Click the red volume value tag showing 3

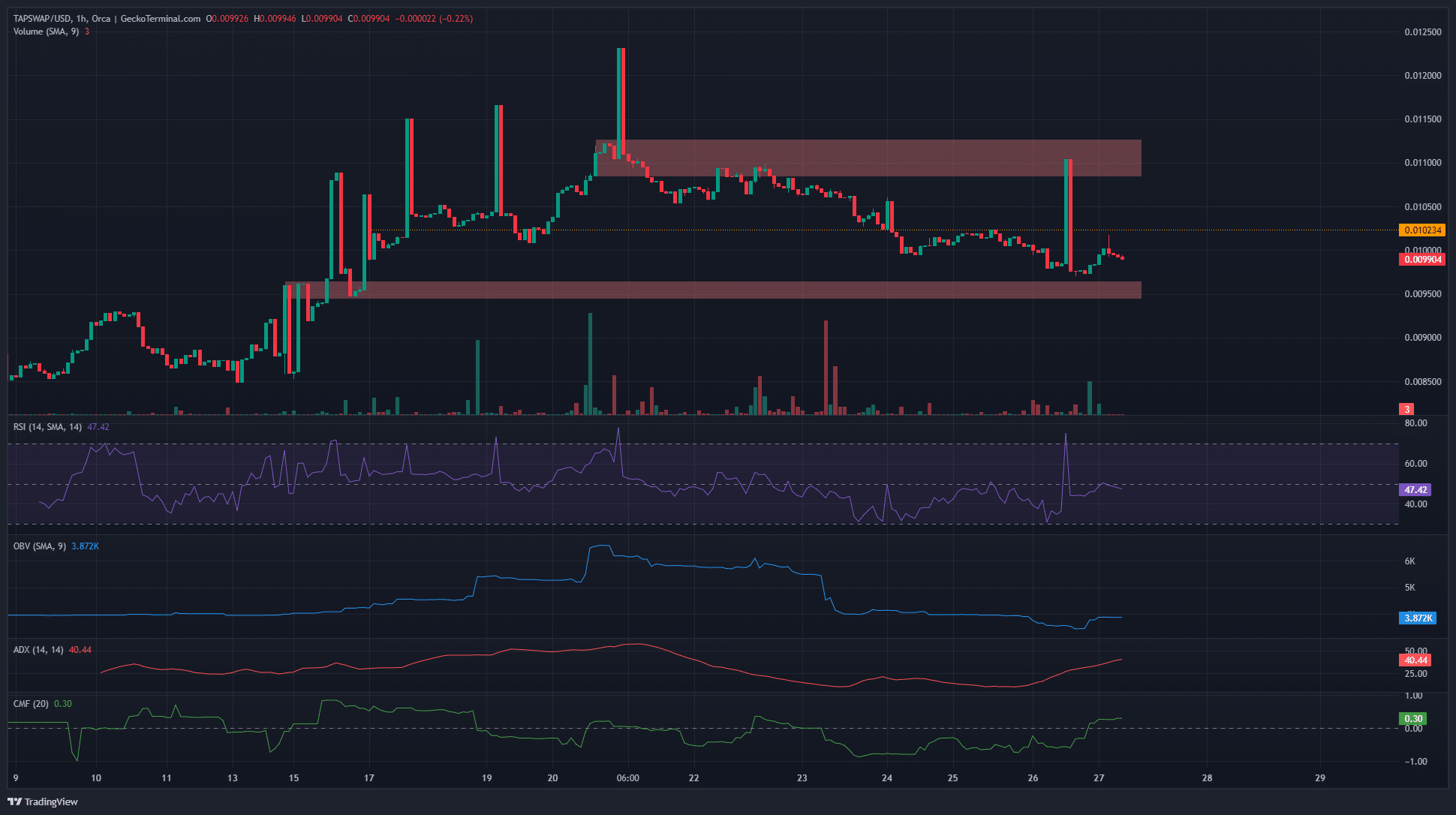[x=1407, y=409]
